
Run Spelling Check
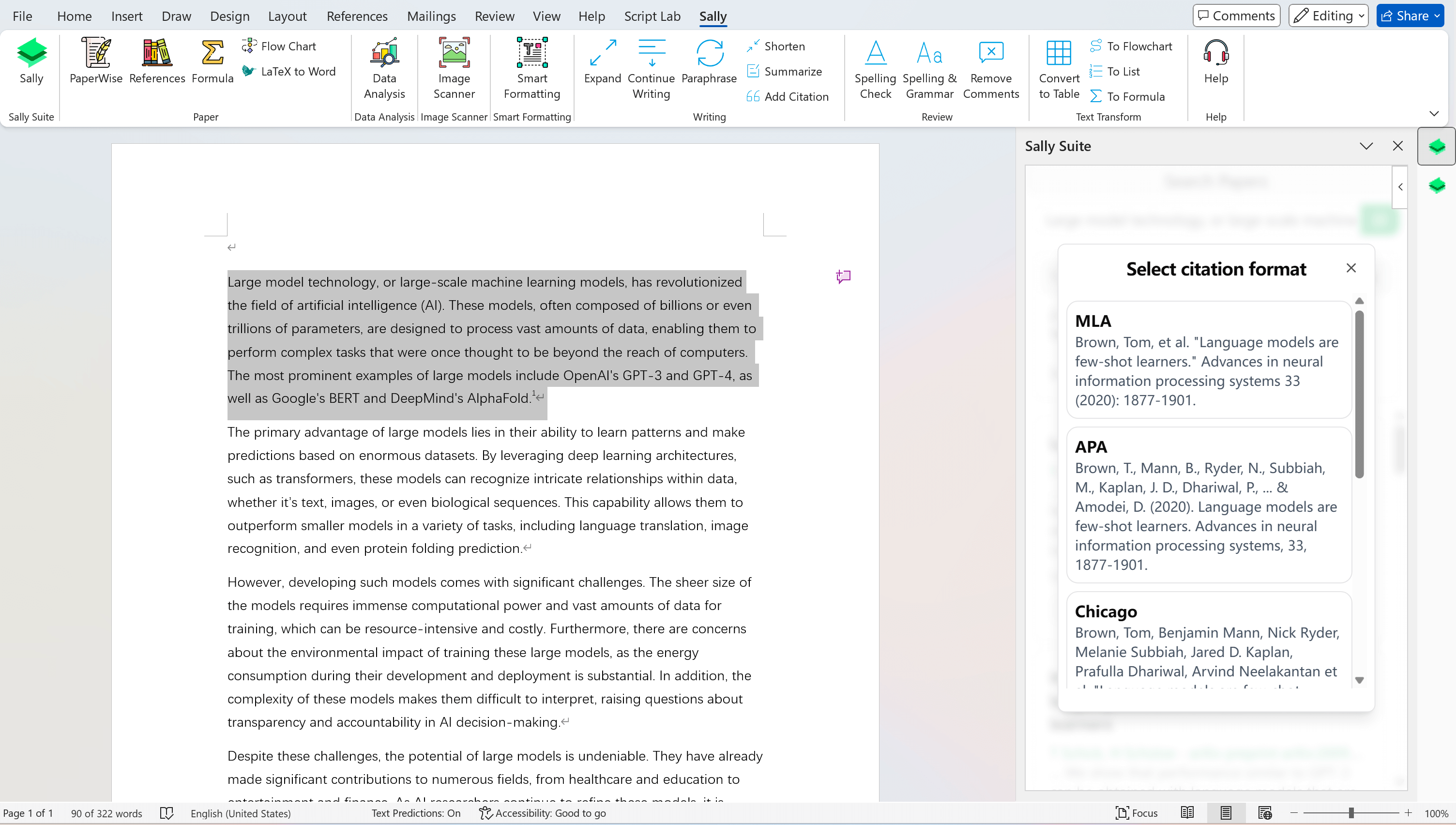[x=875, y=69]
